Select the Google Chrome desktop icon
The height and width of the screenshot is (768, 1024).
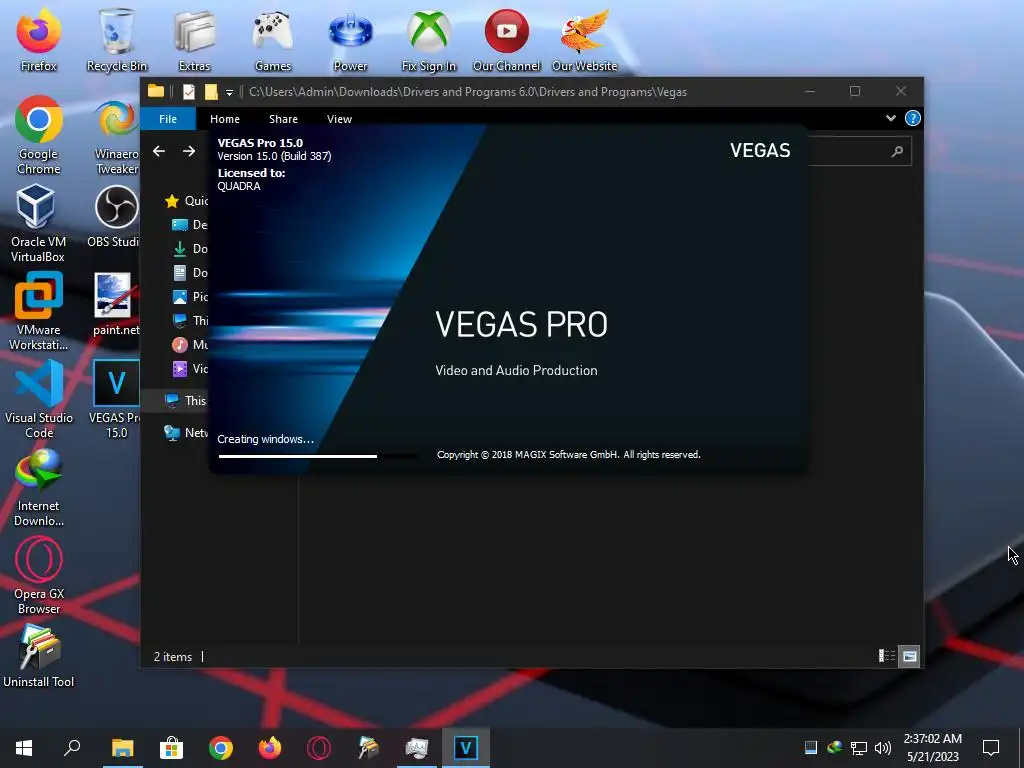tap(39, 136)
